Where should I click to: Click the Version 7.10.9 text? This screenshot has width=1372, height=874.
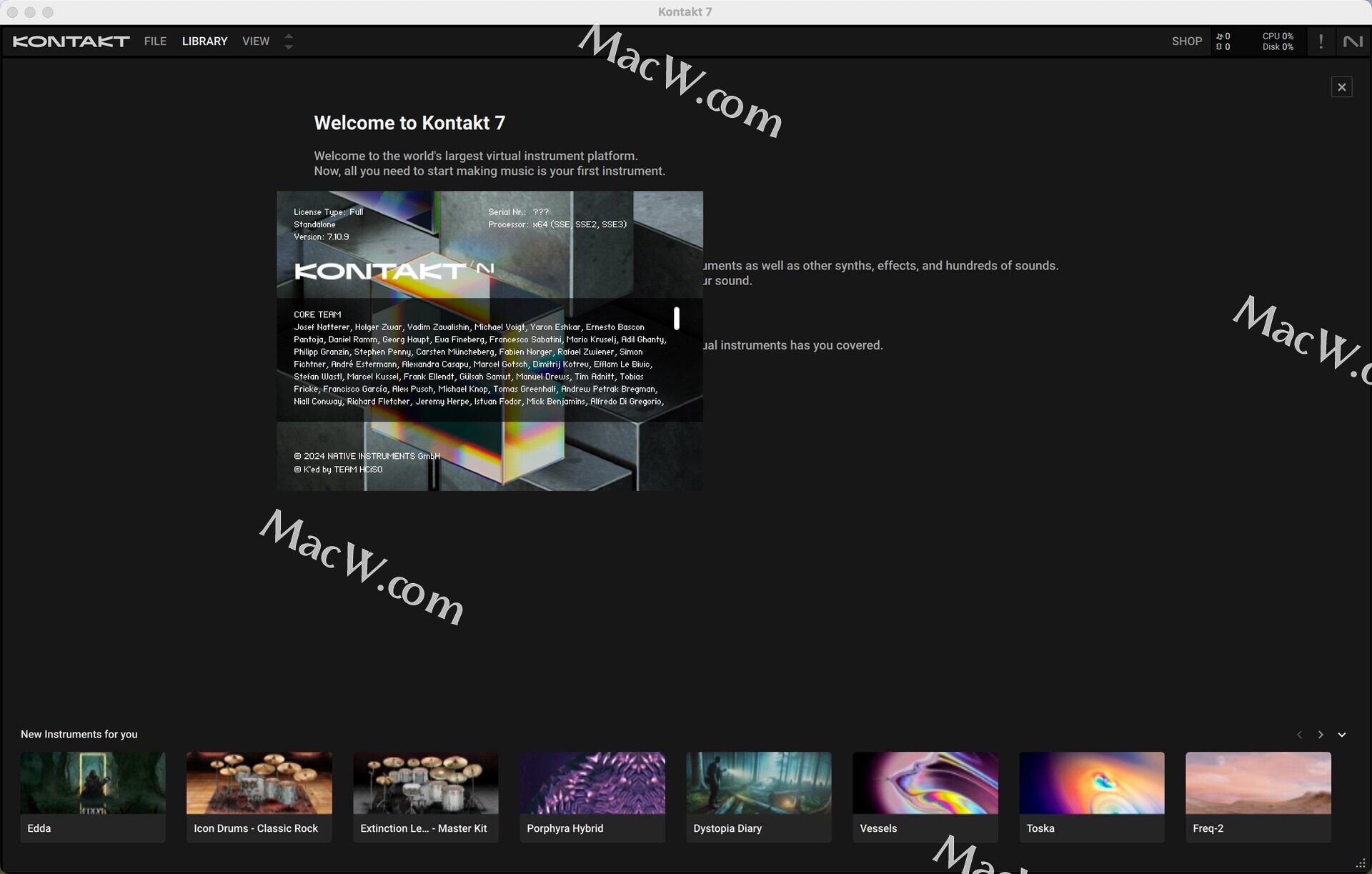(x=322, y=237)
